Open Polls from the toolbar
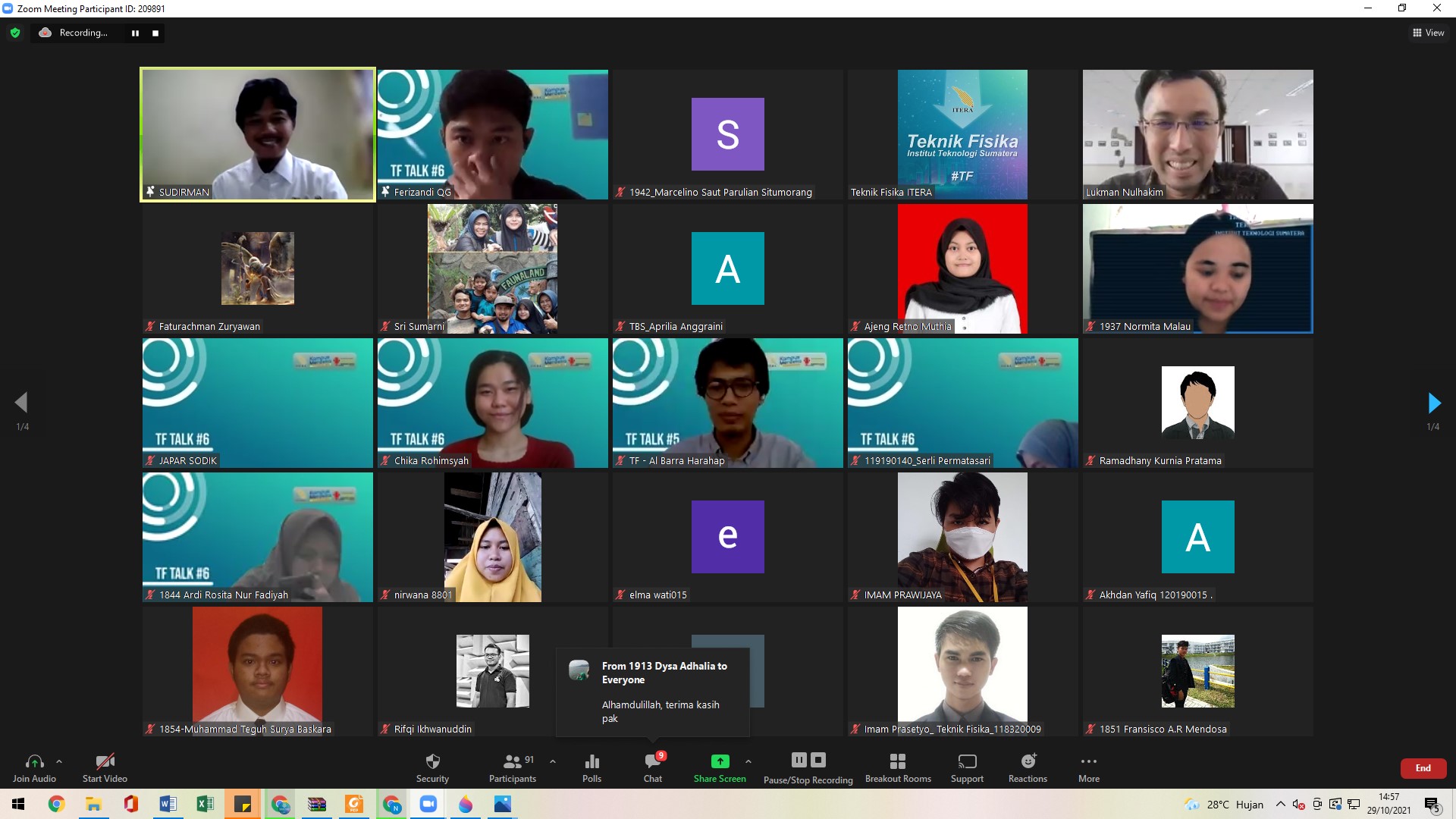1456x819 pixels. tap(592, 767)
